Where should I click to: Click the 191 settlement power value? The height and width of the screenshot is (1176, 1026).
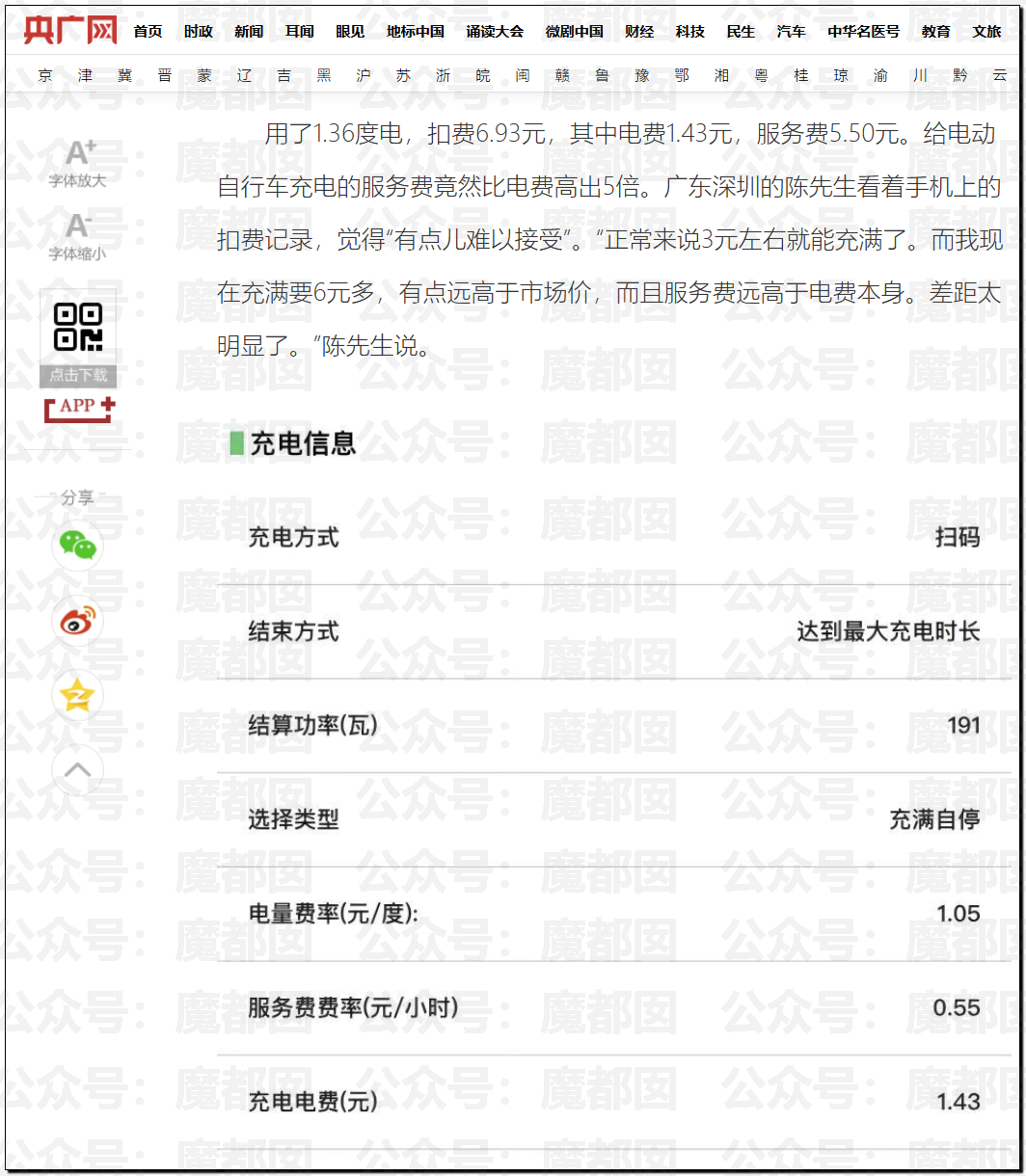(x=964, y=725)
